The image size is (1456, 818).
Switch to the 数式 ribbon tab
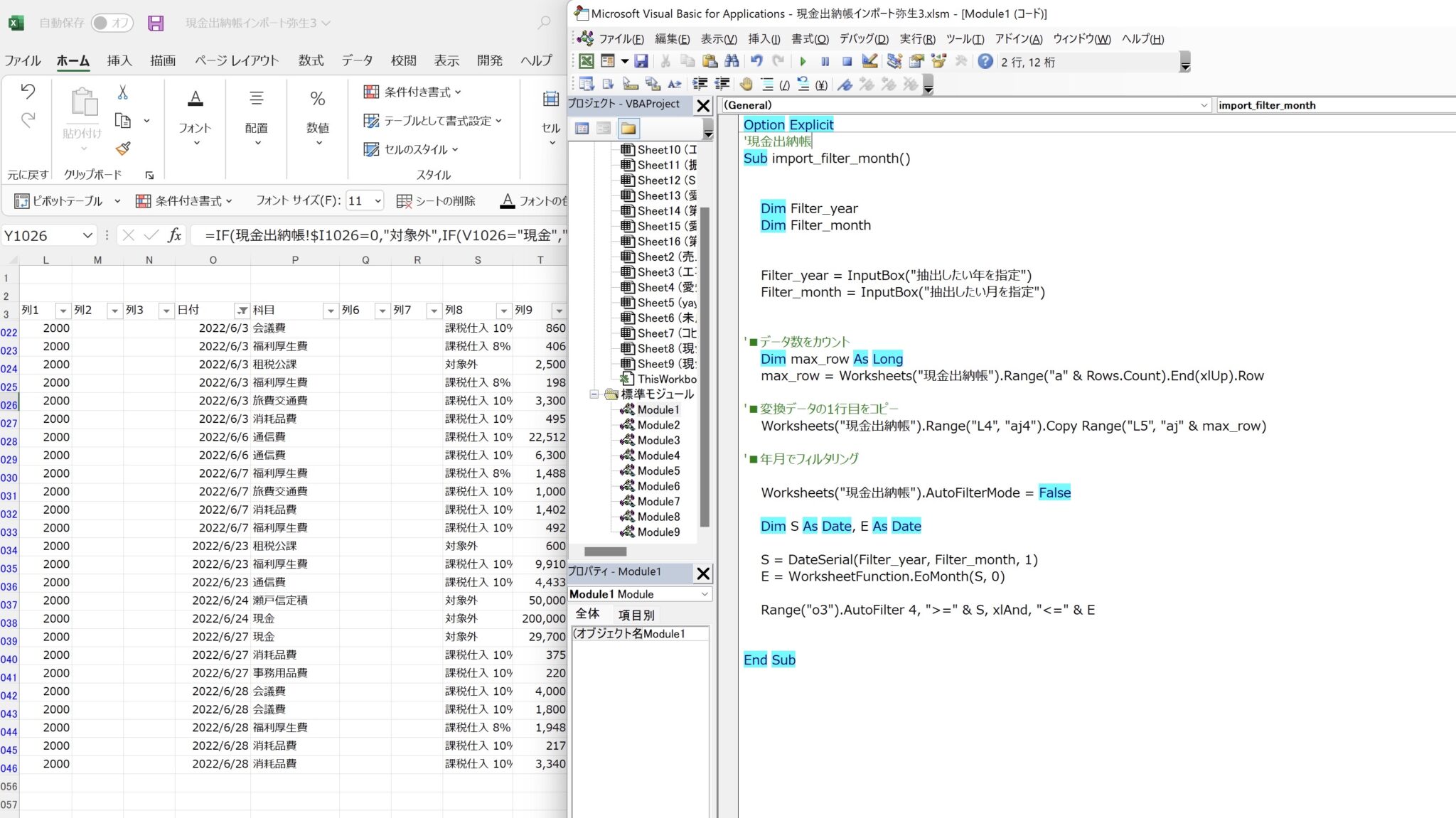(311, 60)
